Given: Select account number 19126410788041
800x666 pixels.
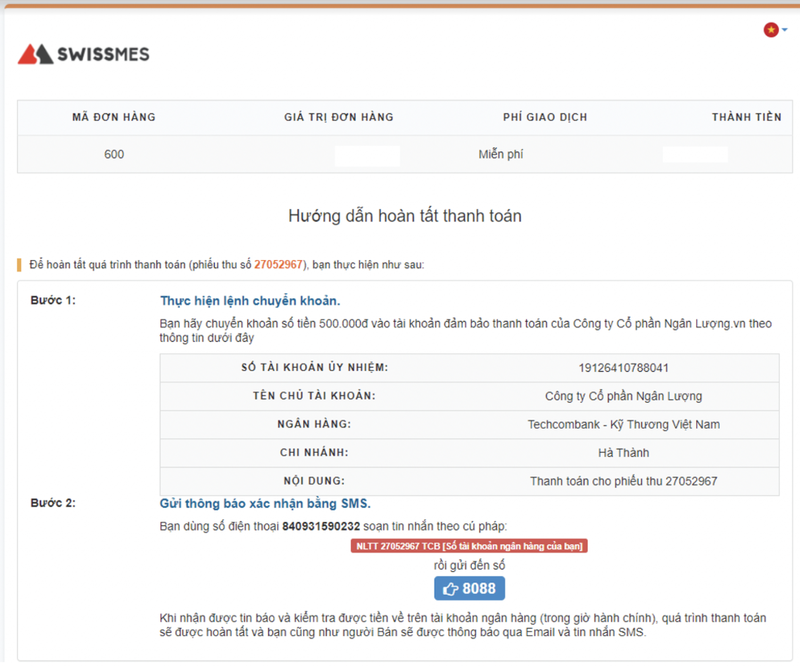Looking at the screenshot, I should tap(623, 368).
